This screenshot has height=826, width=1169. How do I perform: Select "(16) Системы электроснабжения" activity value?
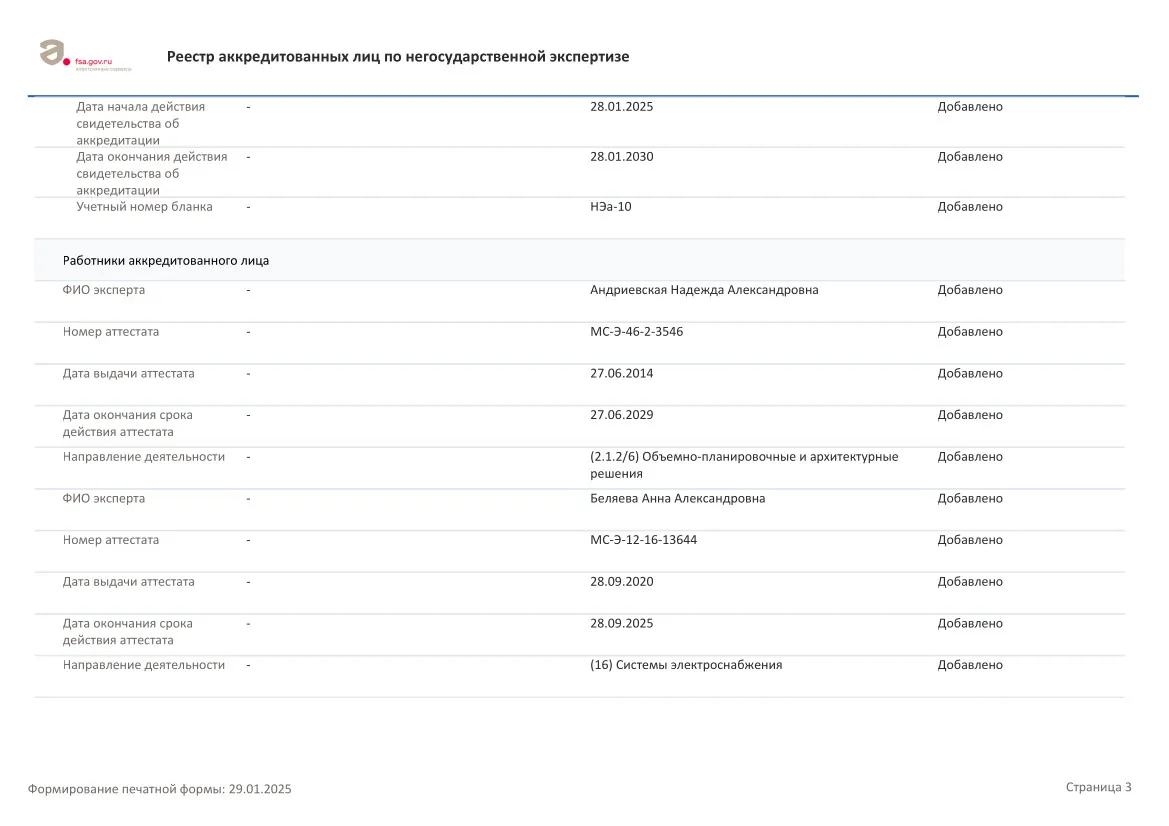tap(686, 665)
